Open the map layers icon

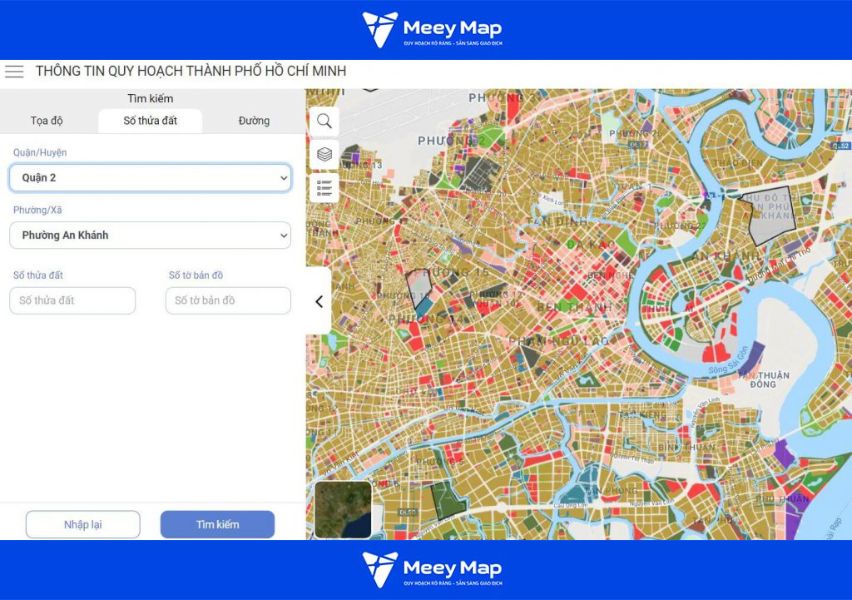[324, 154]
